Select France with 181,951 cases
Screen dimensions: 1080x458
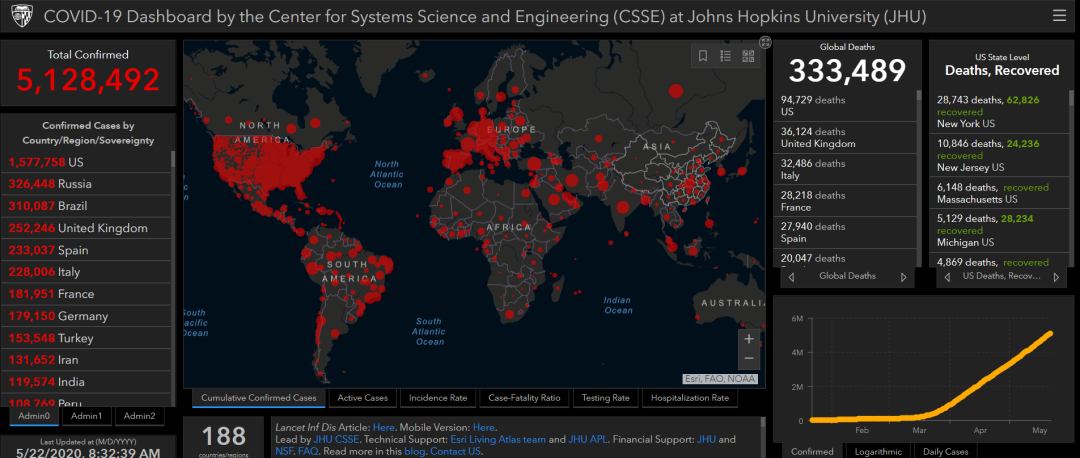[x=86, y=294]
